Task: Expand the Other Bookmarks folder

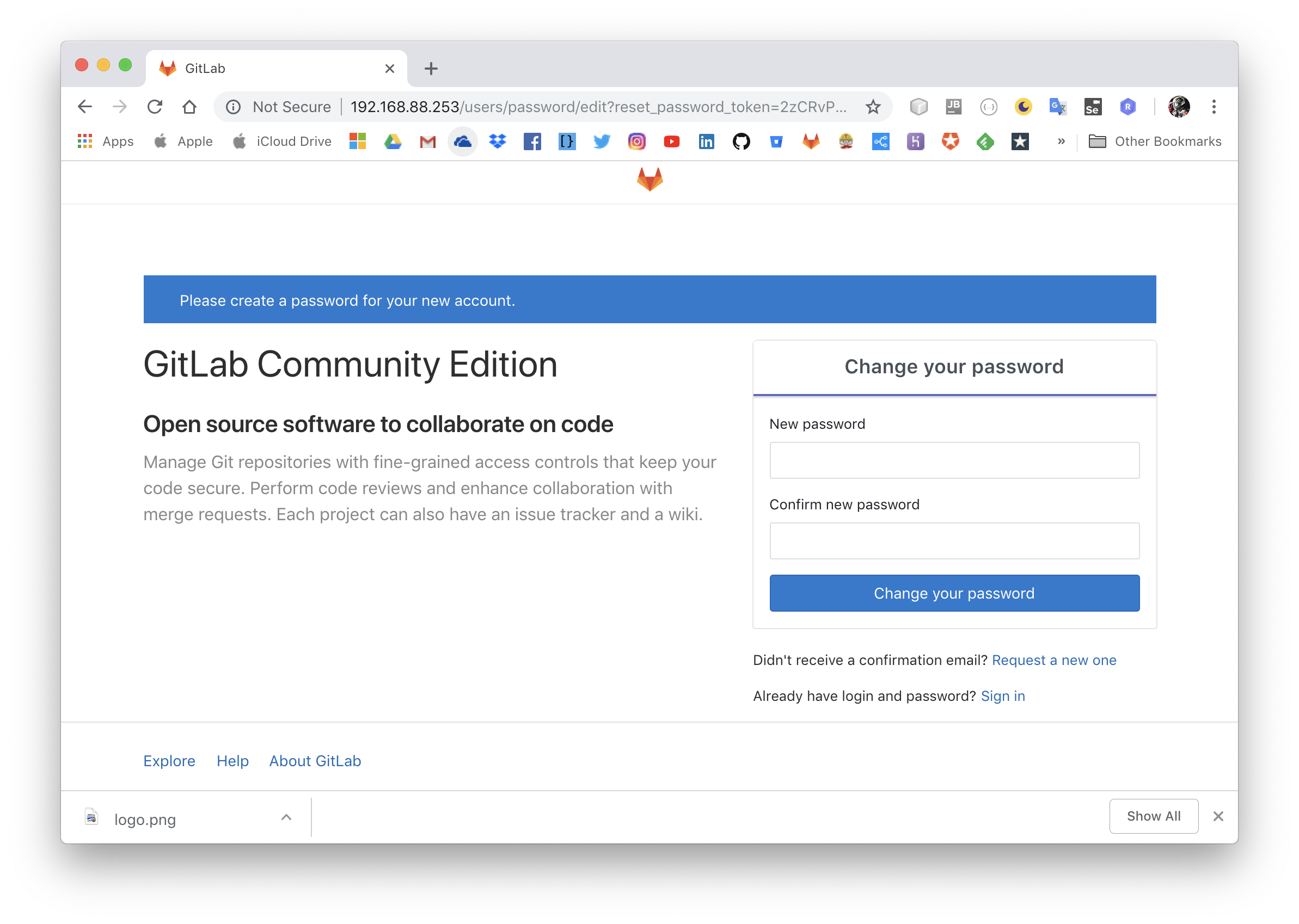Action: click(x=1155, y=141)
